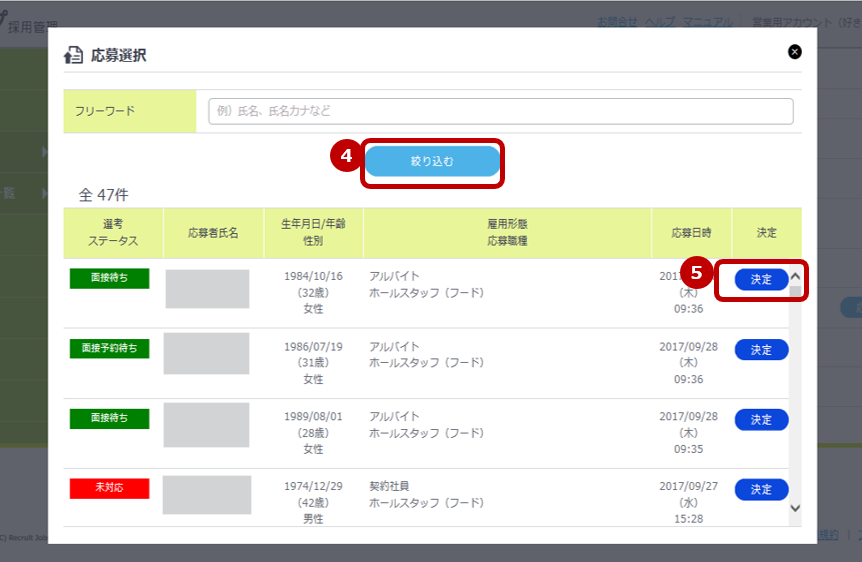Click the 応募選択 document icon in title
This screenshot has height=562, width=862.
(x=73, y=56)
